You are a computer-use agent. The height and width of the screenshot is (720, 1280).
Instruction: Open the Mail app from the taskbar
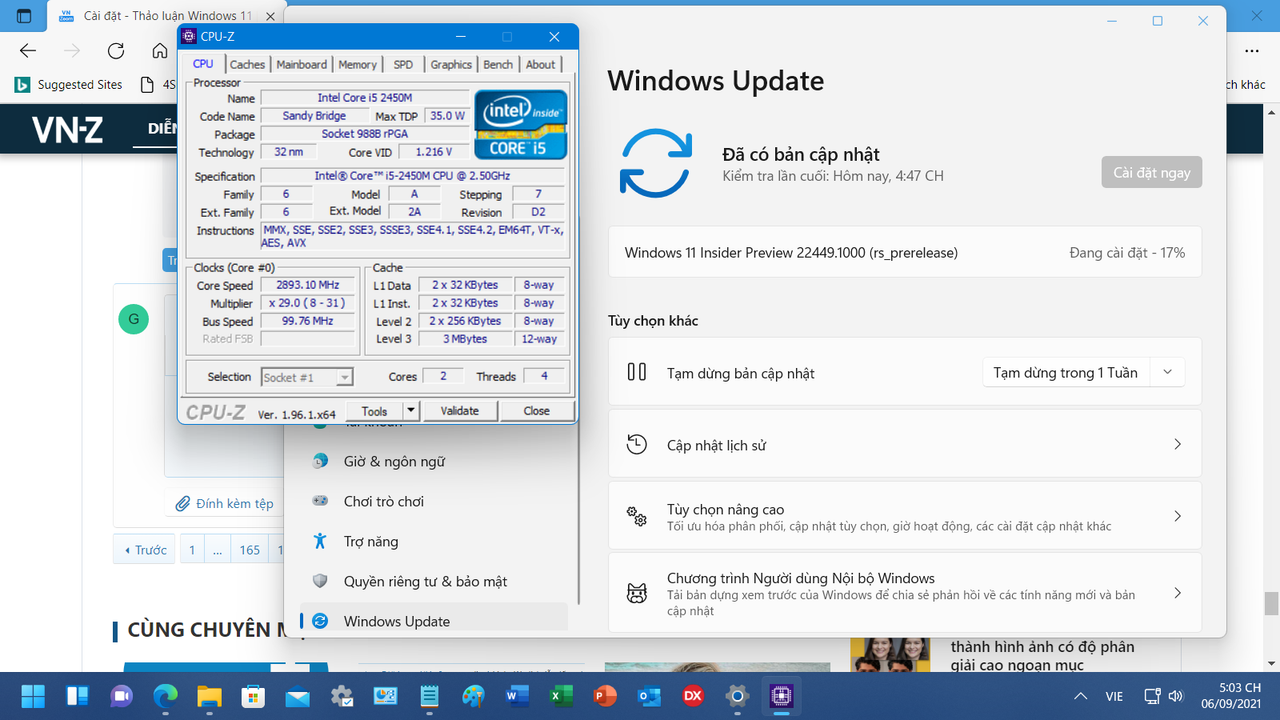pyautogui.click(x=297, y=696)
